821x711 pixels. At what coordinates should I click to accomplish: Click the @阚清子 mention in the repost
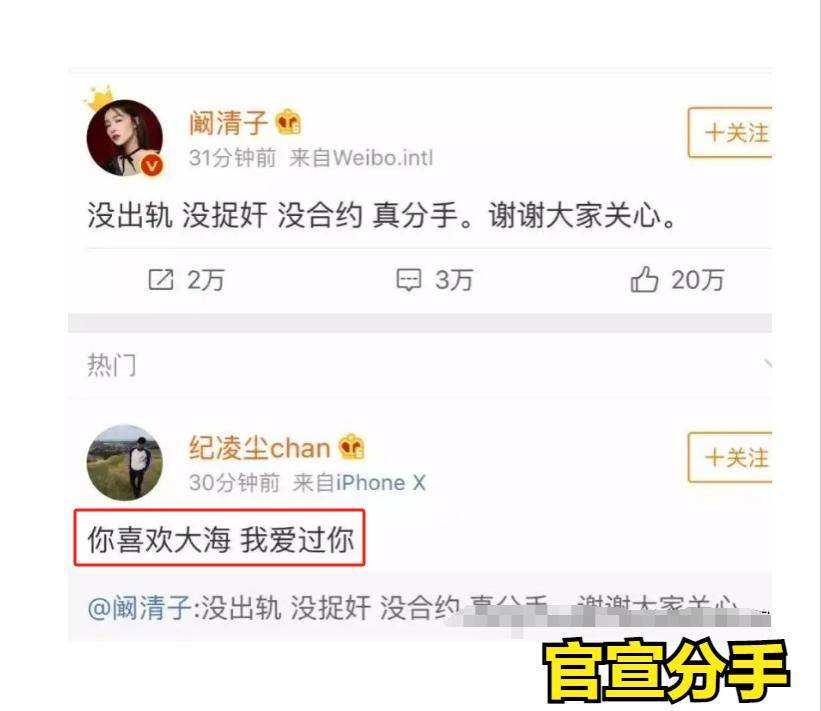click(140, 608)
